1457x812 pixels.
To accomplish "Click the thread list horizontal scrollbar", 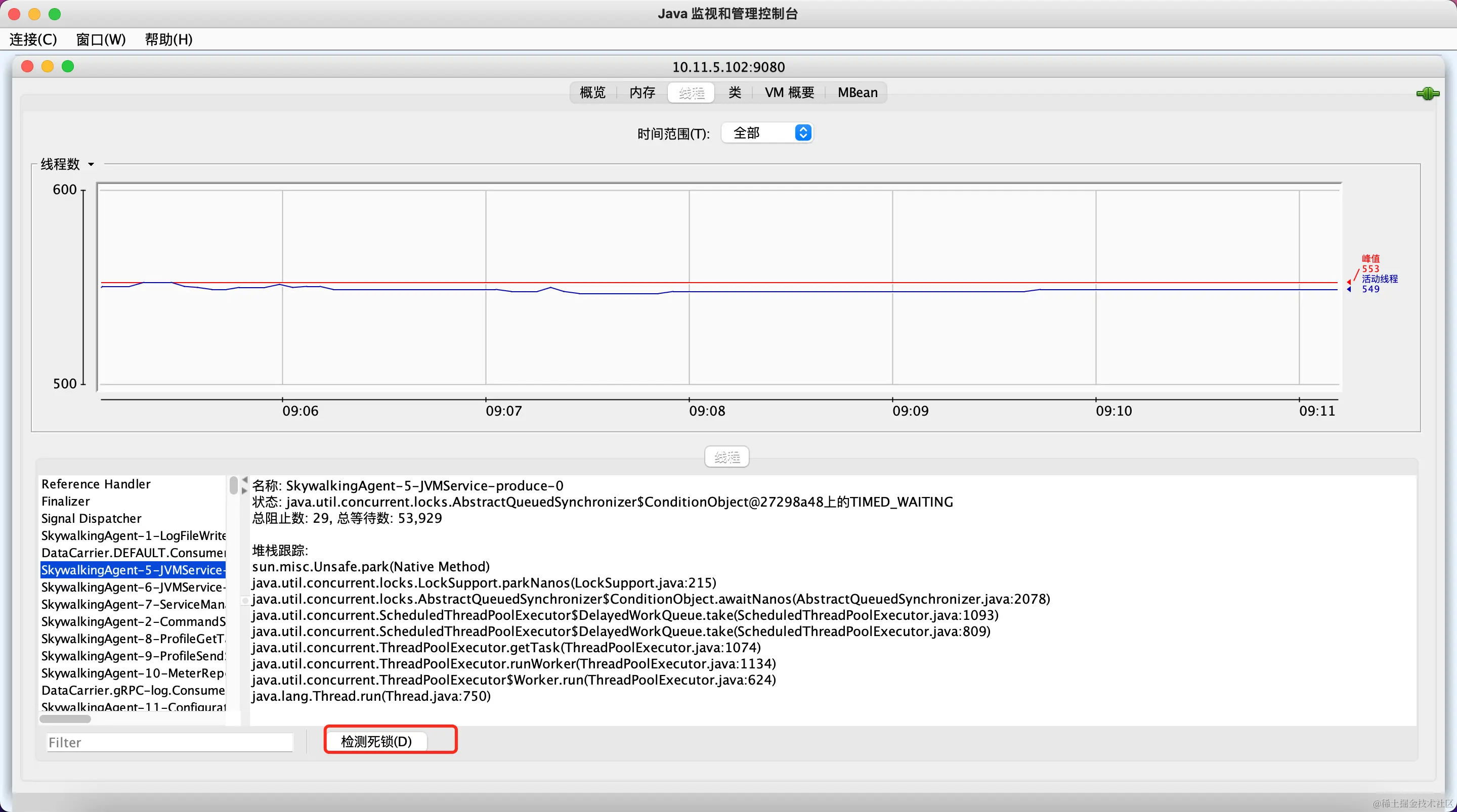I will pos(66,719).
